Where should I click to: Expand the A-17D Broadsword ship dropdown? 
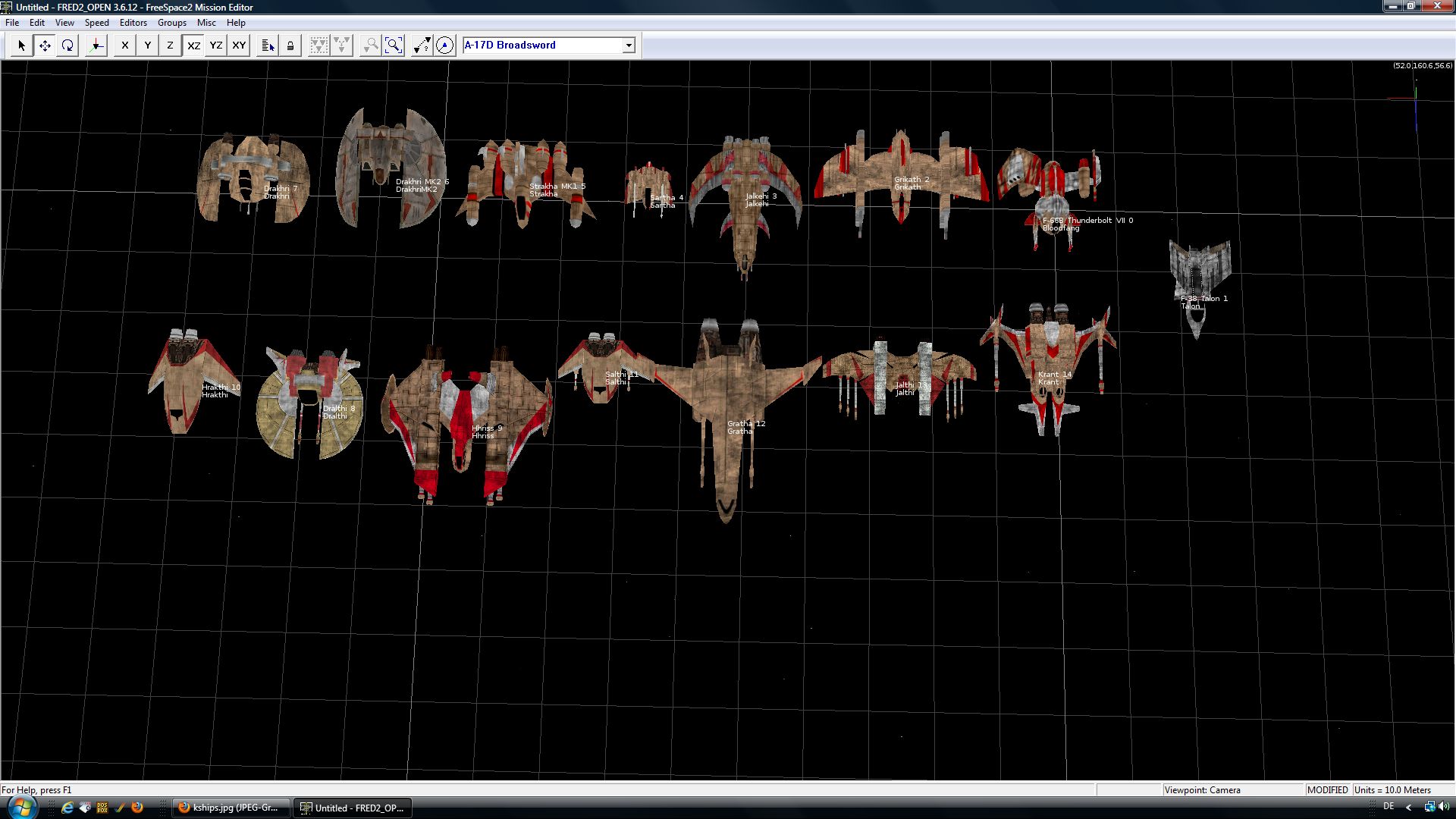pyautogui.click(x=629, y=45)
